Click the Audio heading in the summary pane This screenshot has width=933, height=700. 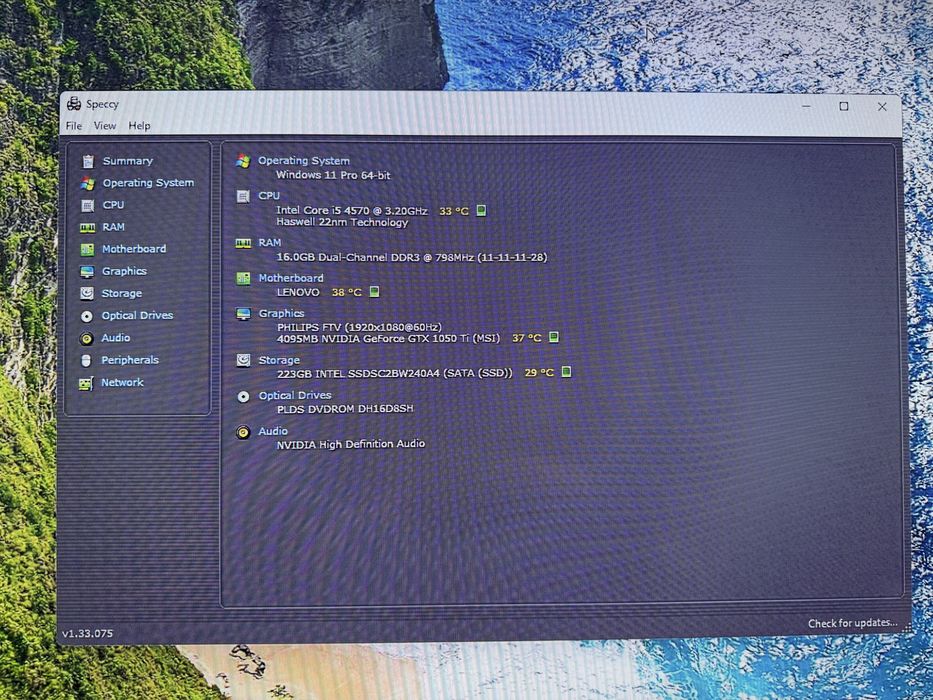tap(273, 431)
